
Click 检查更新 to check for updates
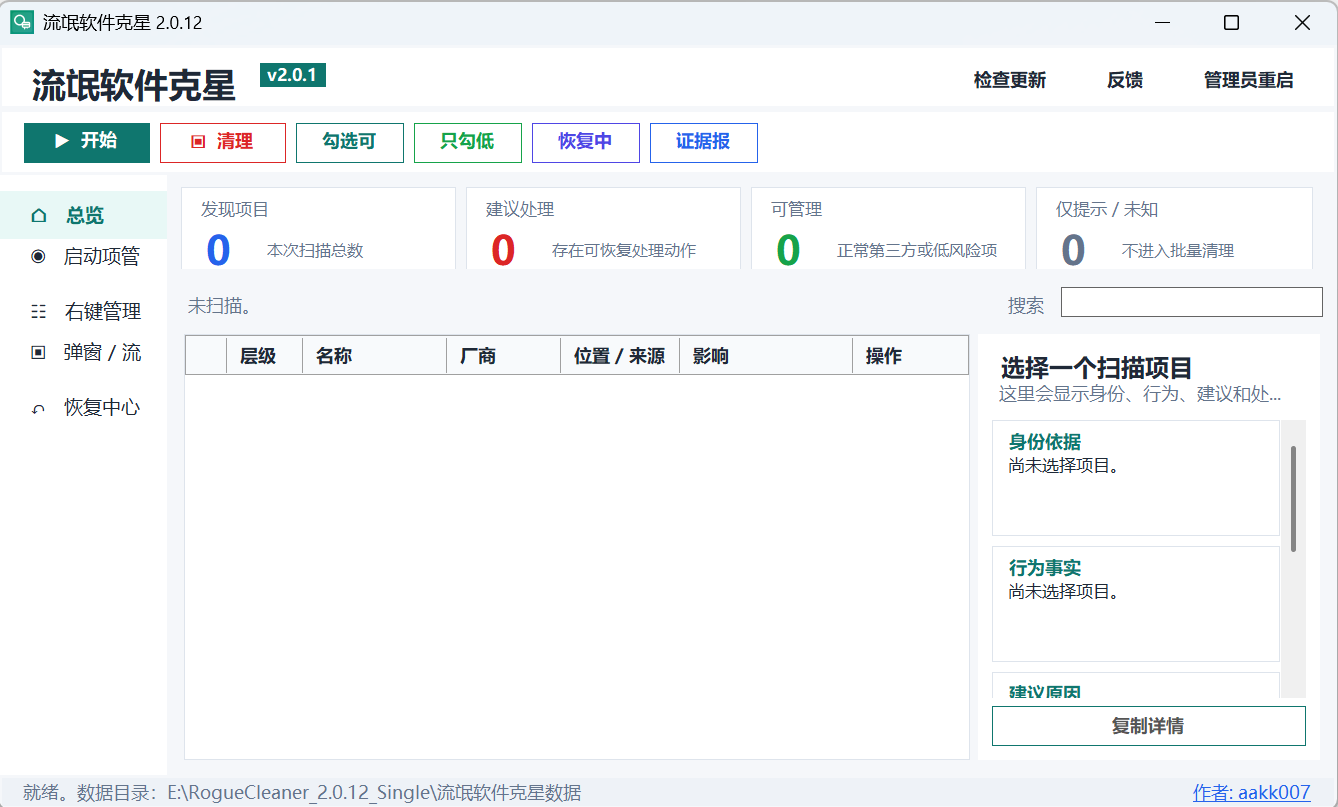click(x=1010, y=80)
